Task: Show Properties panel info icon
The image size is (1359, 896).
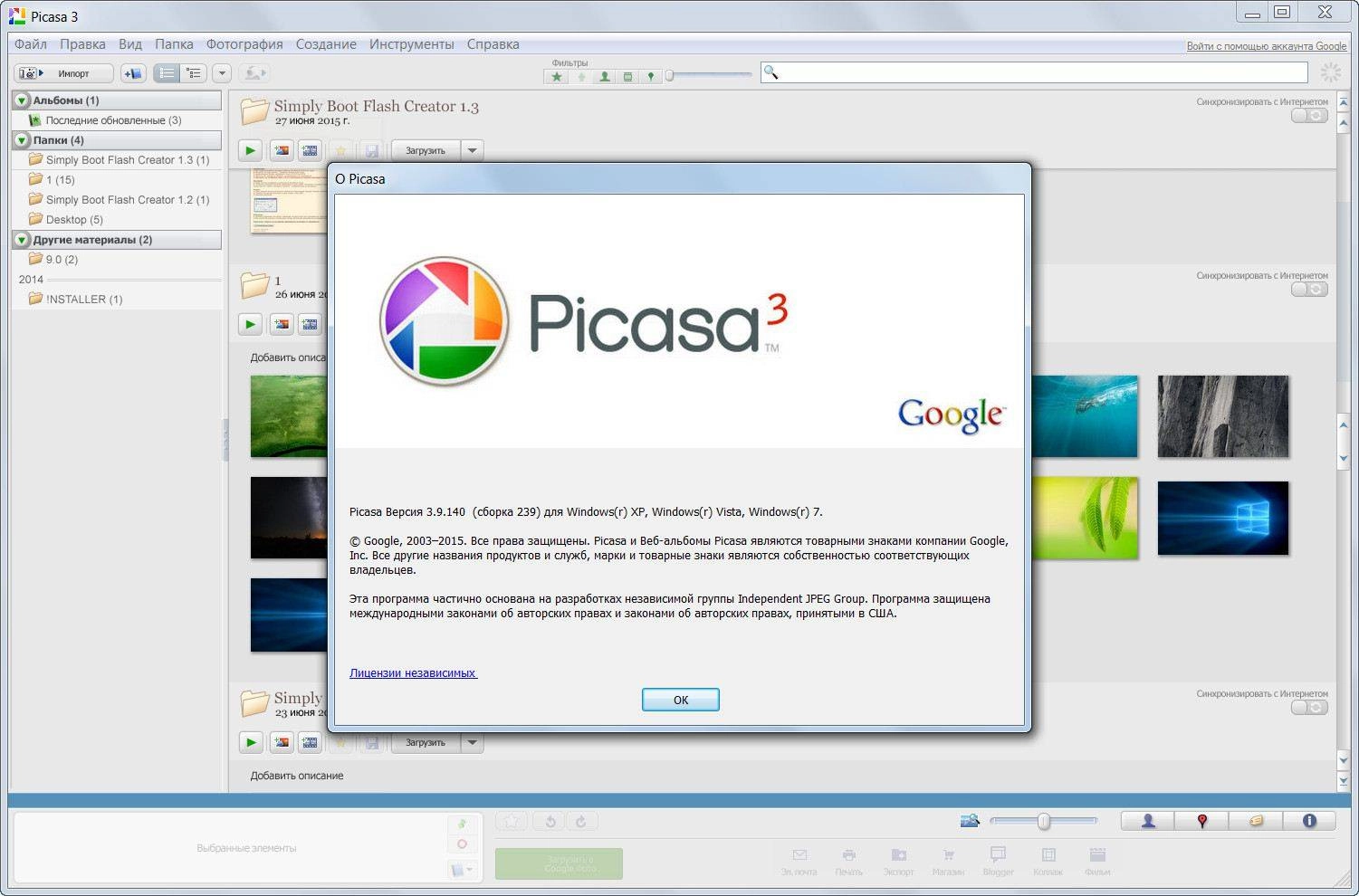Action: 1309,821
